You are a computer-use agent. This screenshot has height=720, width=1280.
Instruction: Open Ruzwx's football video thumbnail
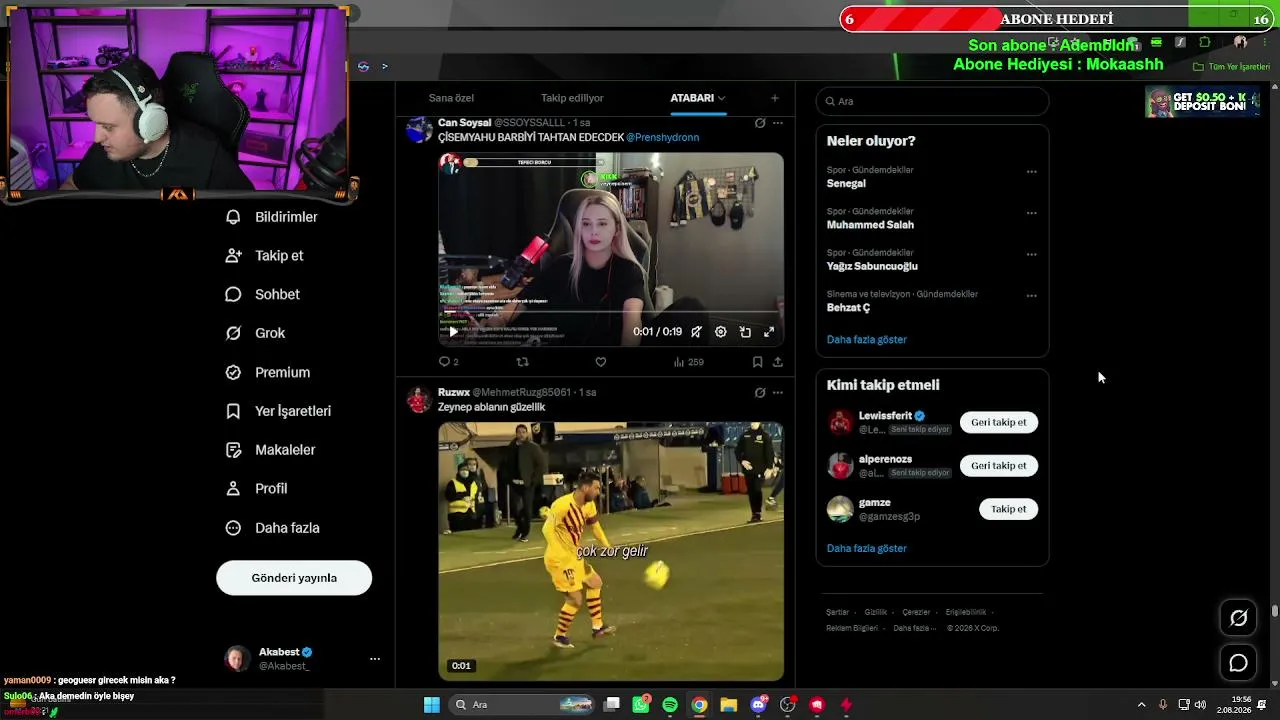point(611,552)
